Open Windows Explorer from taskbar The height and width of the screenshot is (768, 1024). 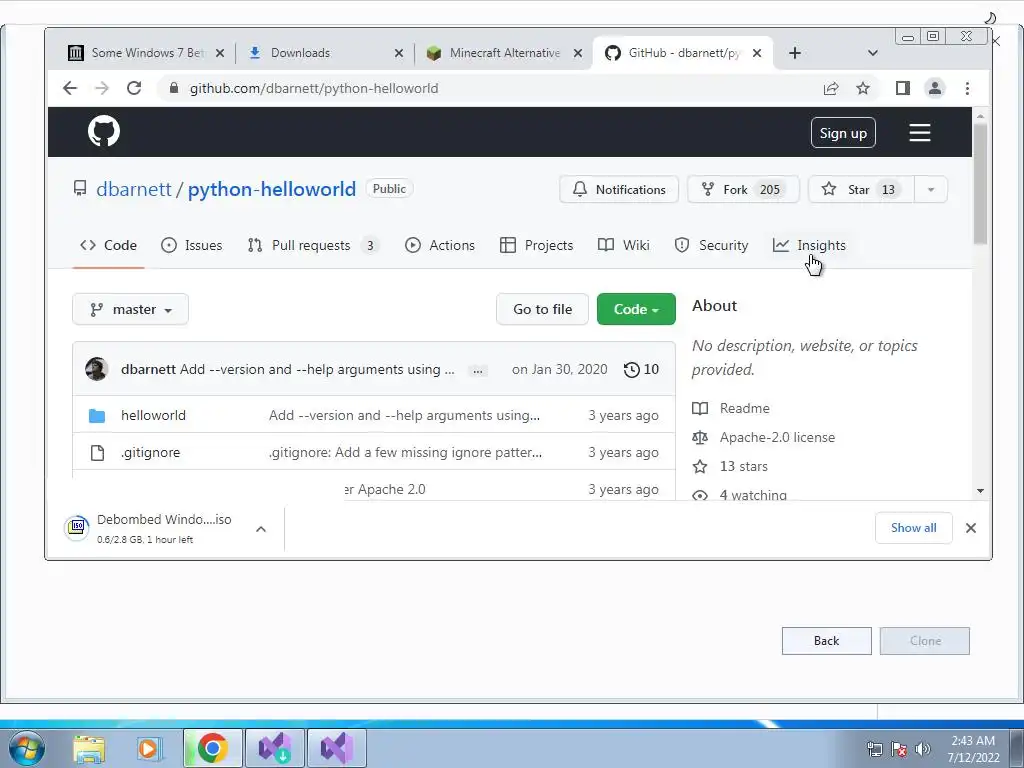89,748
